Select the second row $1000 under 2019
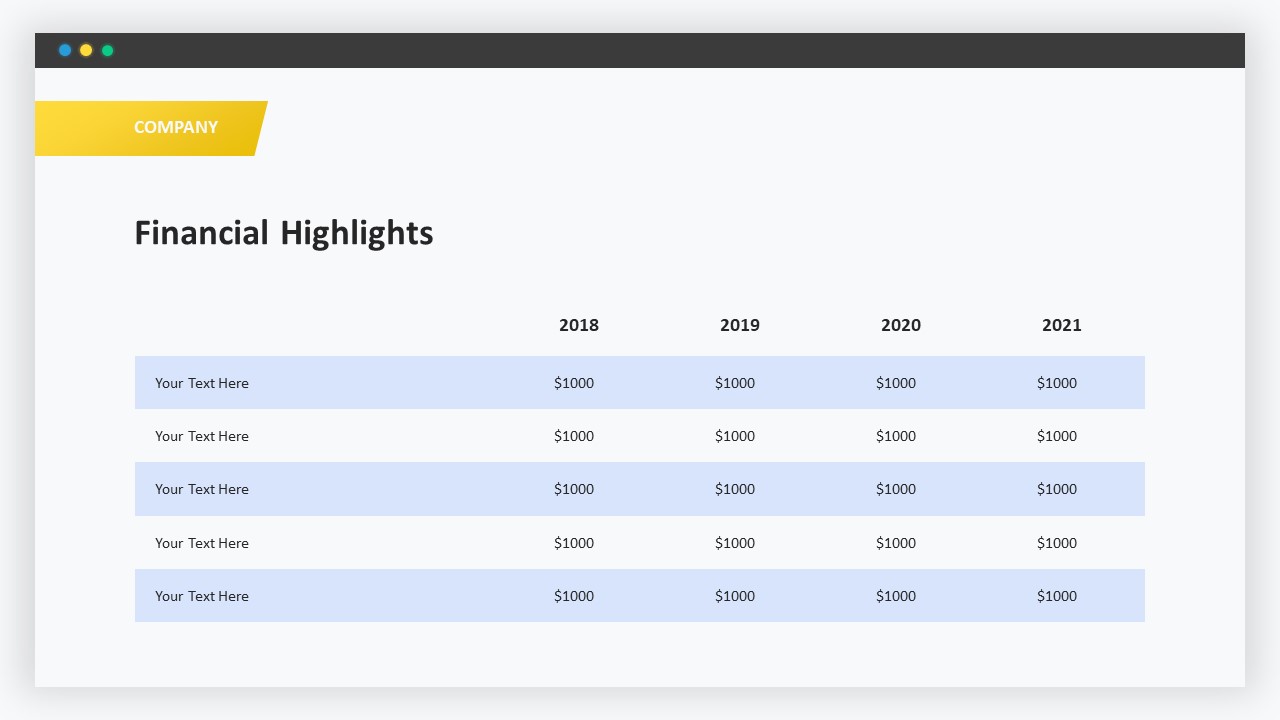The image size is (1280, 720). 735,436
